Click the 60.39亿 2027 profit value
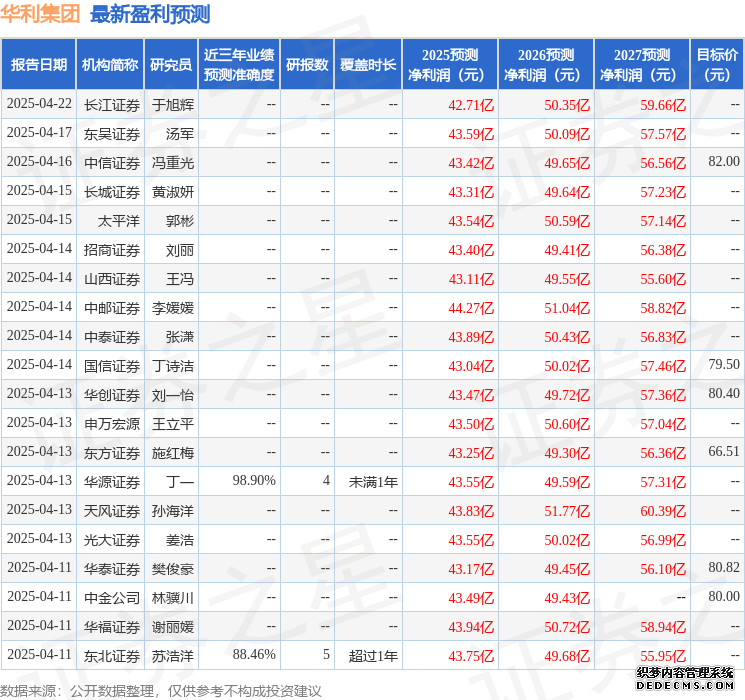The width and height of the screenshot is (745, 700). click(663, 511)
